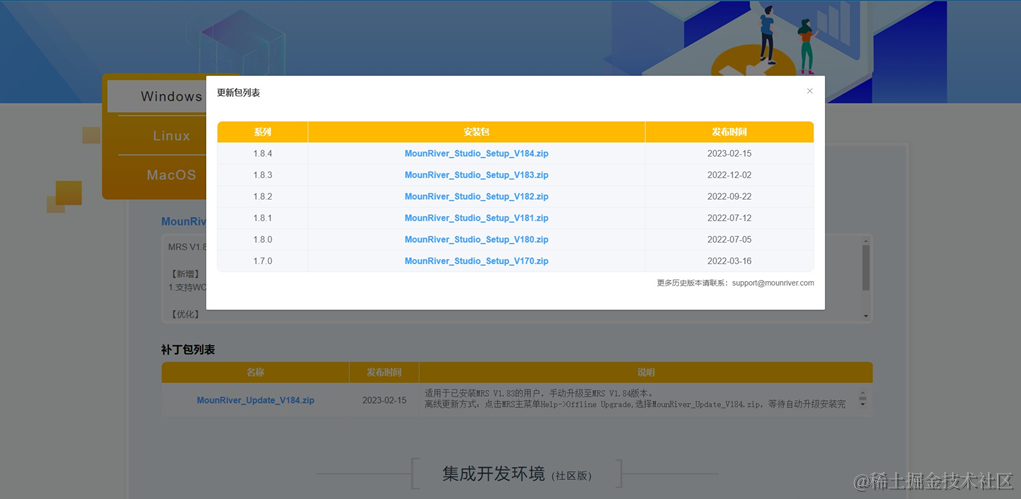Image resolution: width=1021 pixels, height=499 pixels.
Task: Click version cell 1.8.4
Action: (262, 154)
